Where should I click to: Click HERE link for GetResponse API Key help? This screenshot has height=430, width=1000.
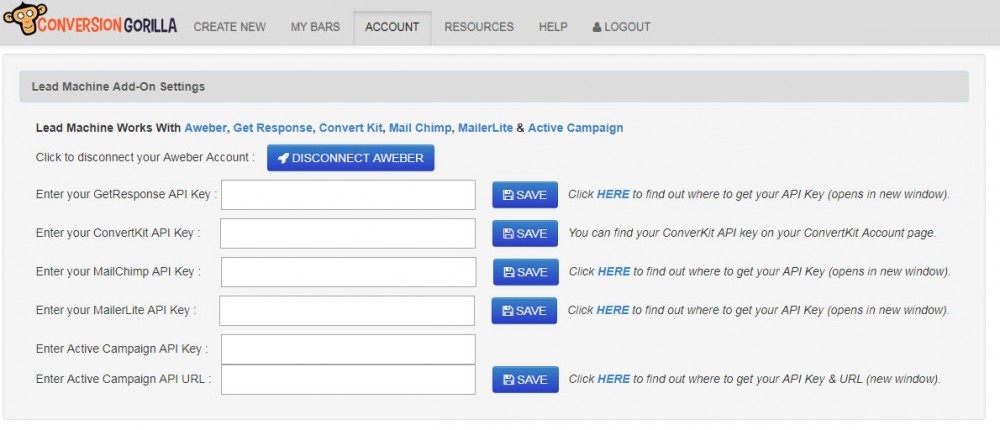613,194
